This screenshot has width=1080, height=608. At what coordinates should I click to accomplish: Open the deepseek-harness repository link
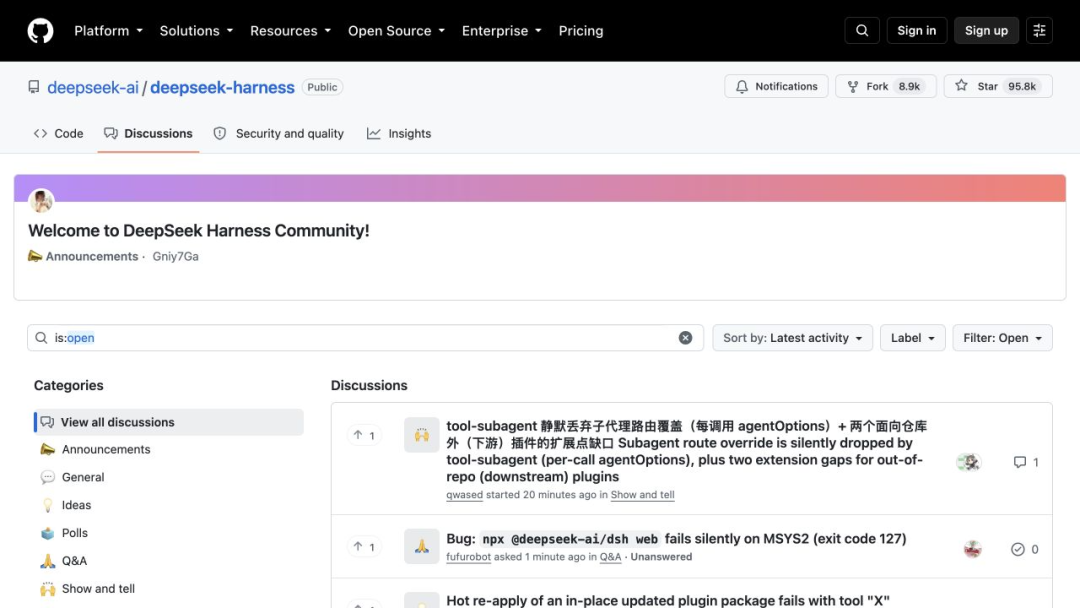(x=222, y=87)
